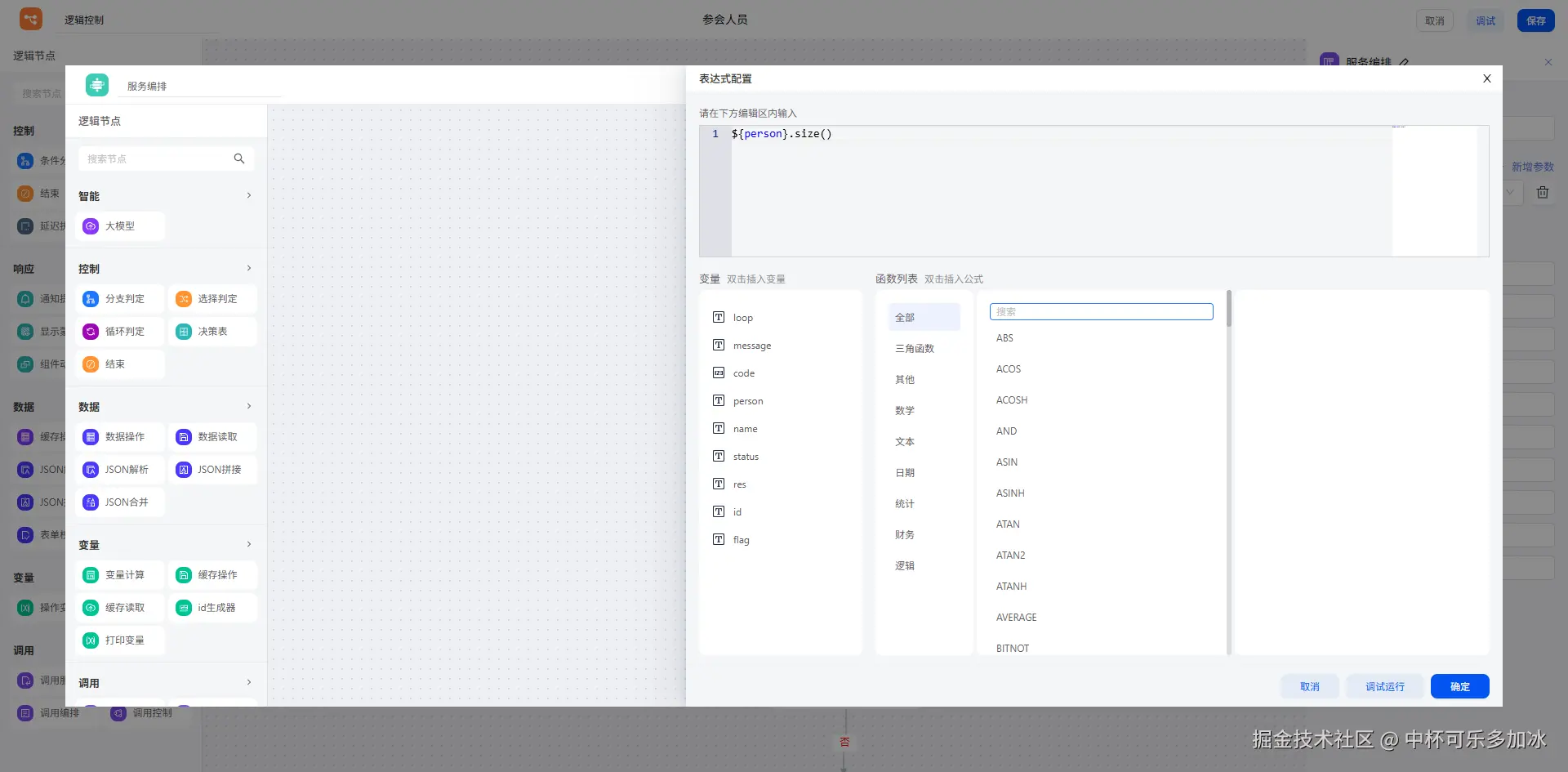Viewport: 1568px width, 772px height.
Task: Collapse the 数据 section chevron
Action: (249, 406)
